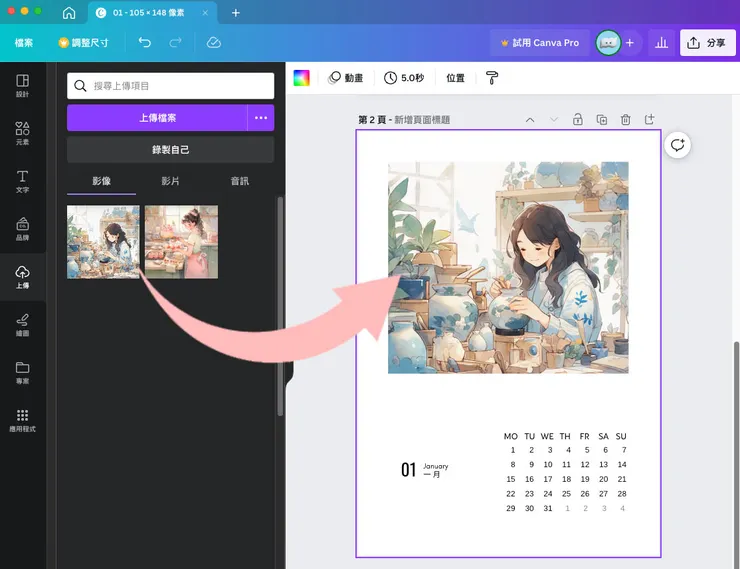Open the 品牌 (Brand) sidebar panel
This screenshot has width=740, height=569.
coord(22,229)
